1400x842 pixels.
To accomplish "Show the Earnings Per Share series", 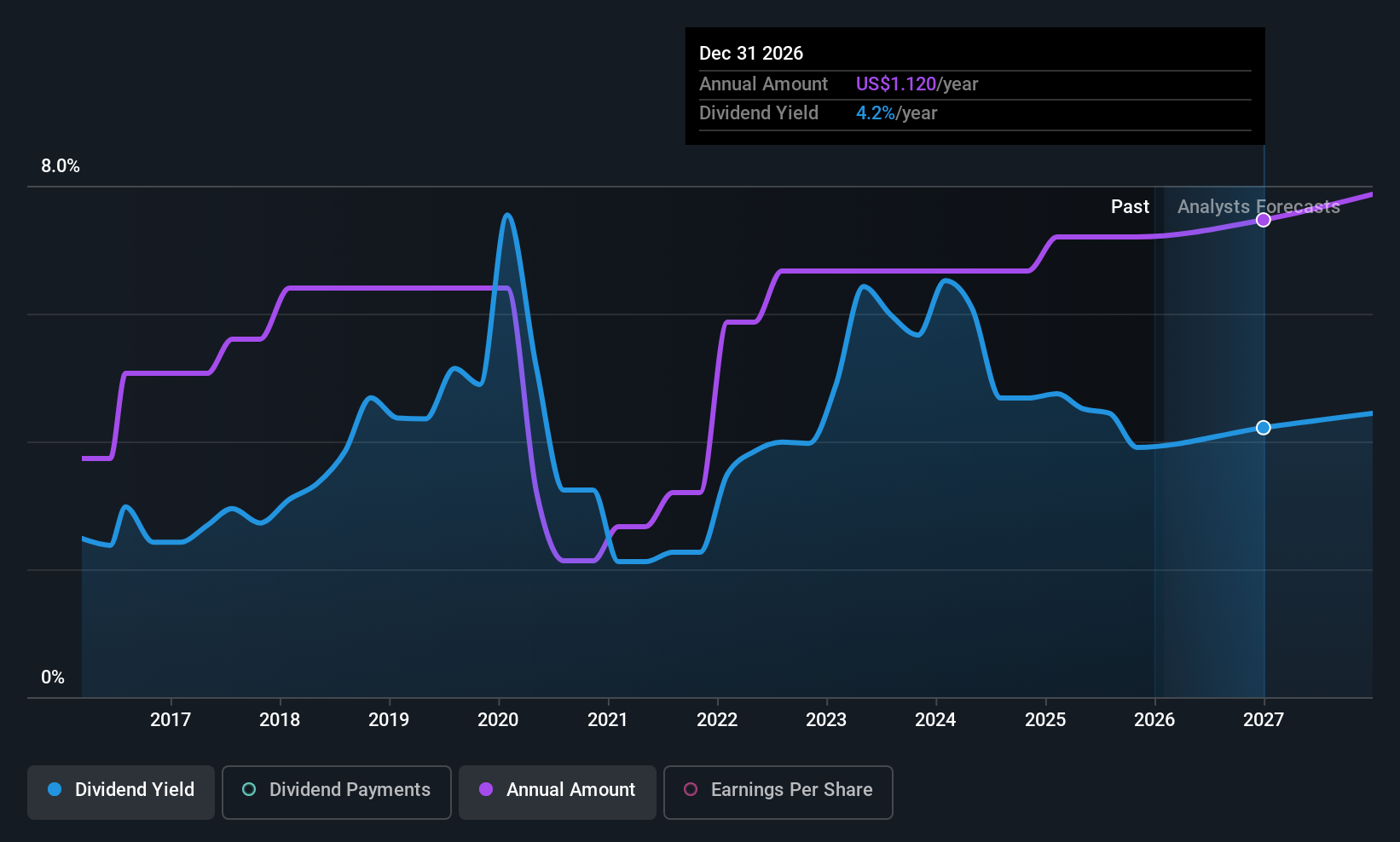I will 778,792.
